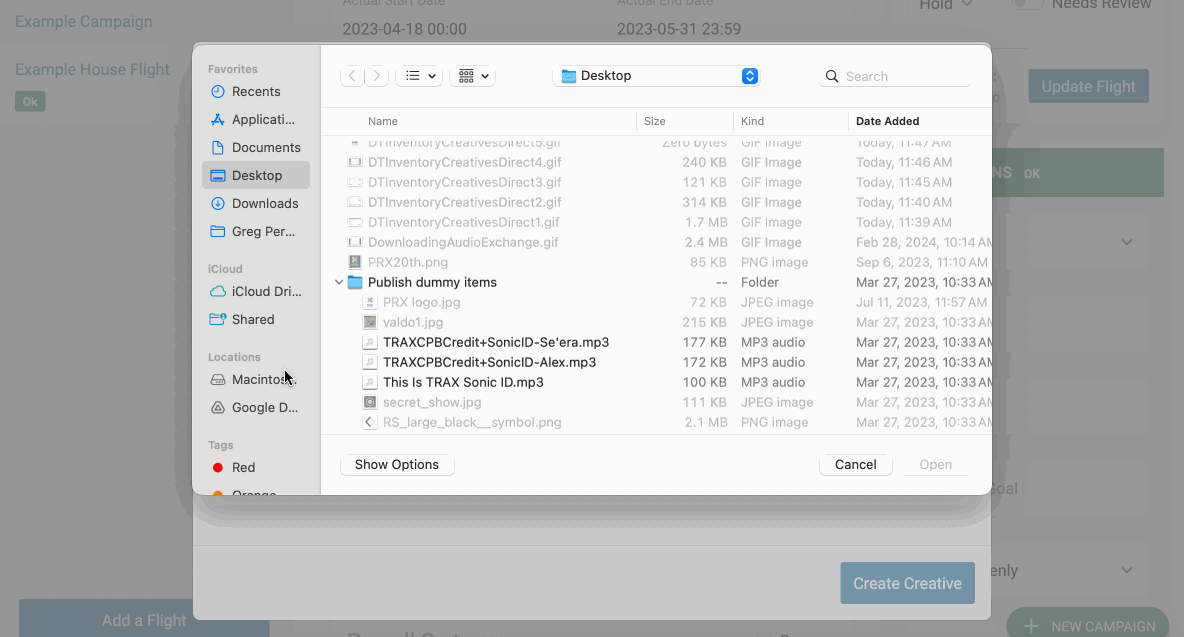
Task: Select TRAXCPBCredit+SonicID-Alex.mp3 file
Action: (x=489, y=362)
